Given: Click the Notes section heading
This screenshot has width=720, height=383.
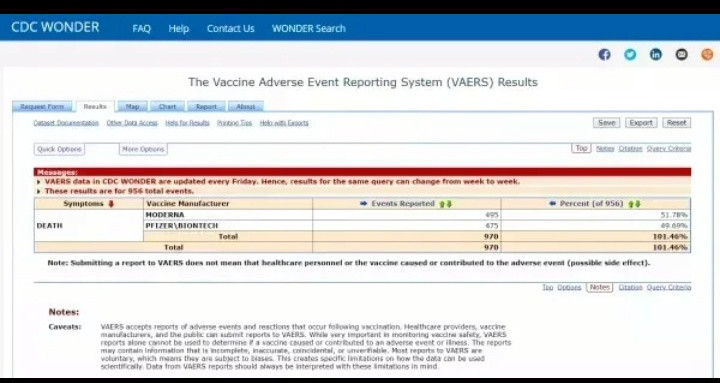Looking at the screenshot, I should coord(64,312).
